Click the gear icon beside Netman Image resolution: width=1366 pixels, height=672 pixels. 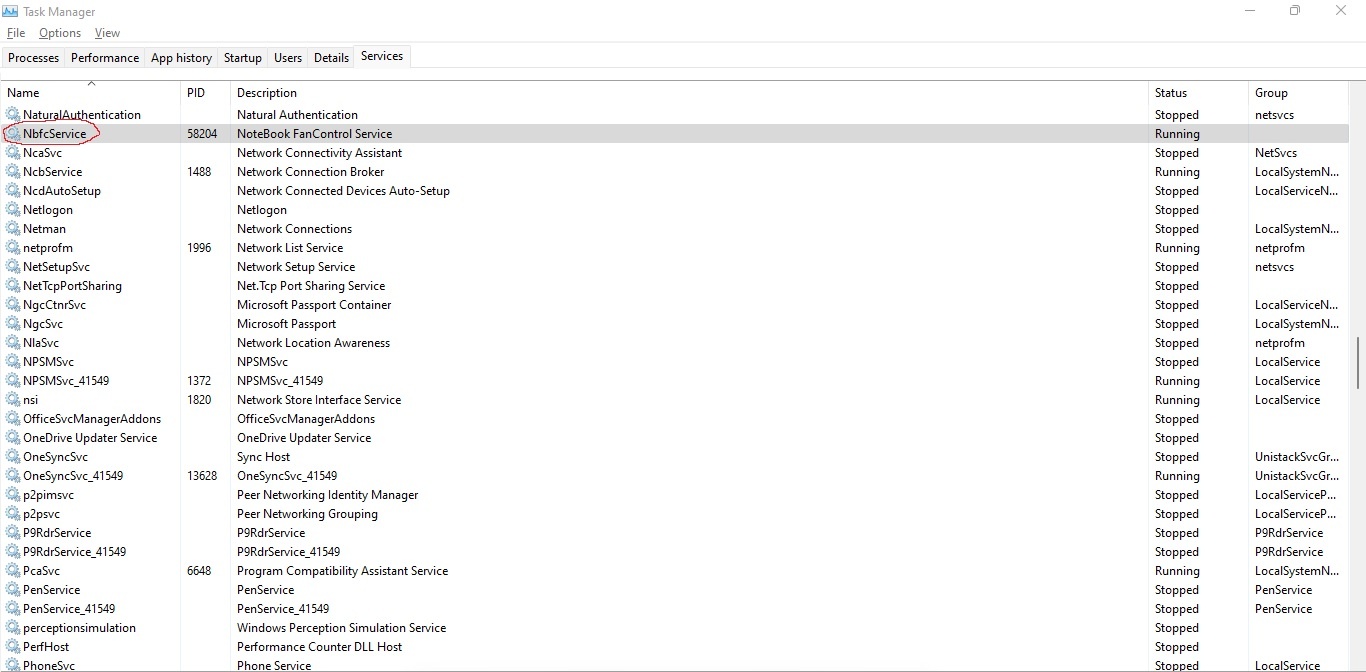(x=13, y=228)
